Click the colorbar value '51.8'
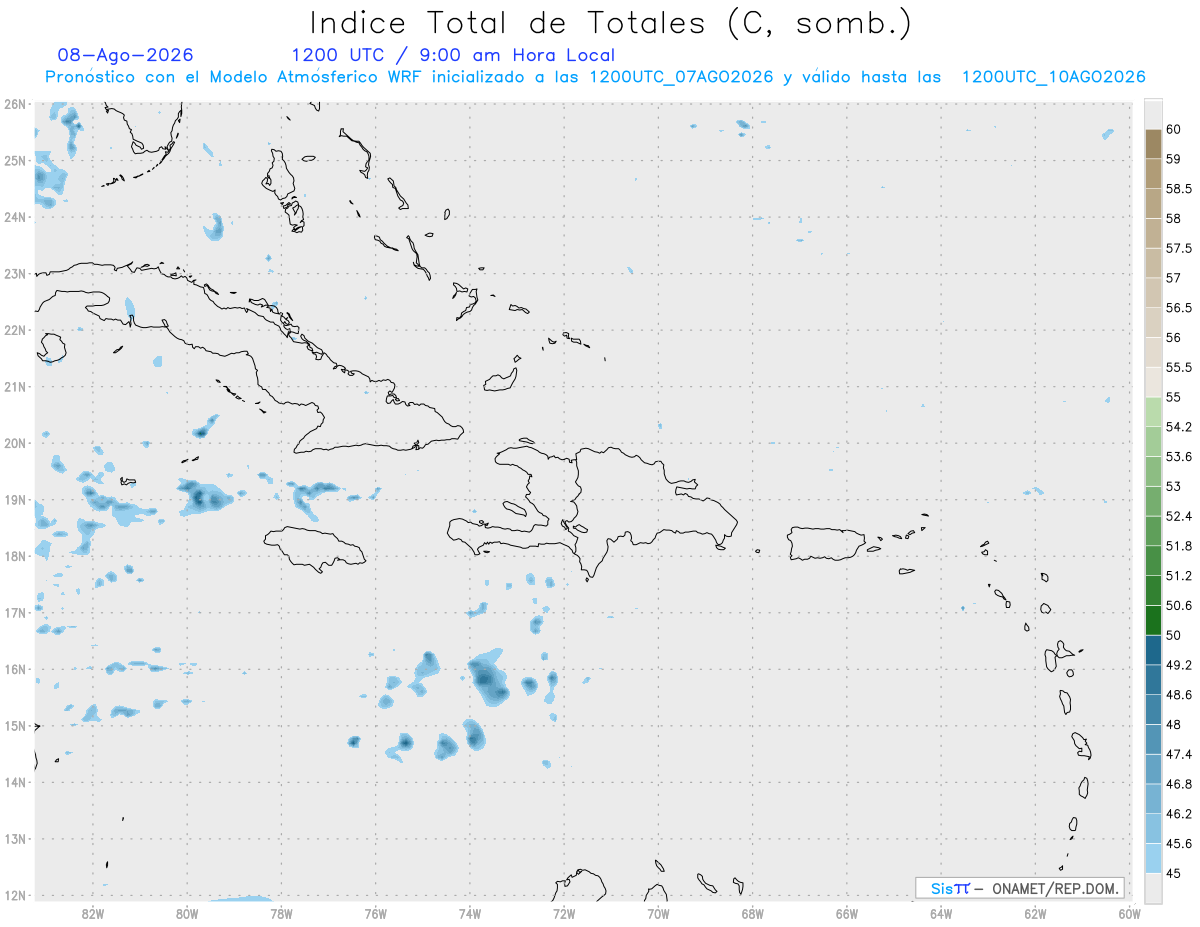The width and height of the screenshot is (1200, 927). coord(1179,546)
